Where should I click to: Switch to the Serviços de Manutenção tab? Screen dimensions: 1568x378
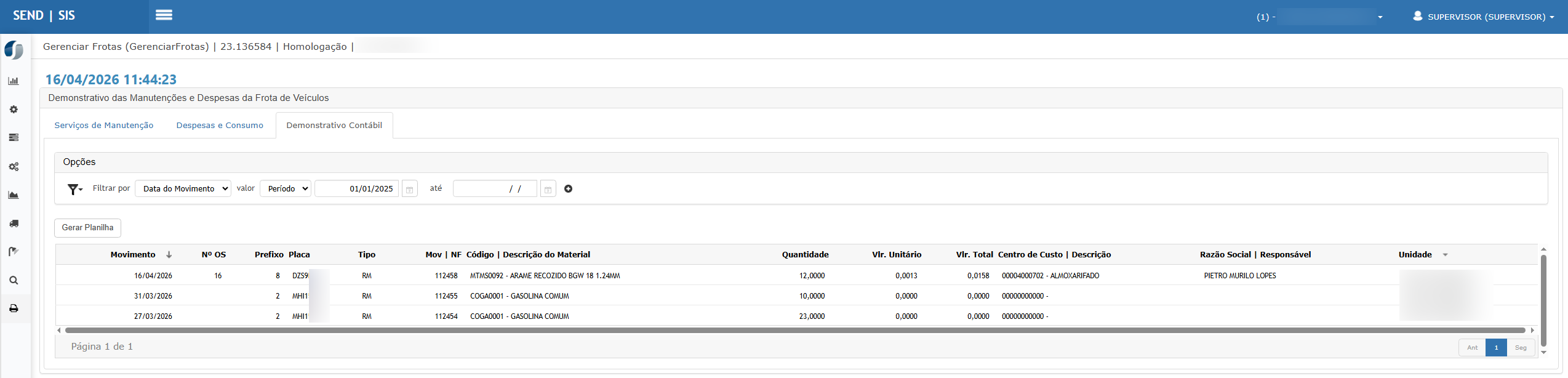(x=104, y=125)
